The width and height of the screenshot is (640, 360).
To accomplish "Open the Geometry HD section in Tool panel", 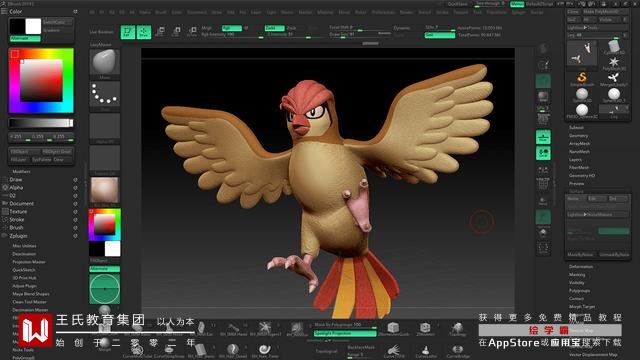I will coord(582,176).
